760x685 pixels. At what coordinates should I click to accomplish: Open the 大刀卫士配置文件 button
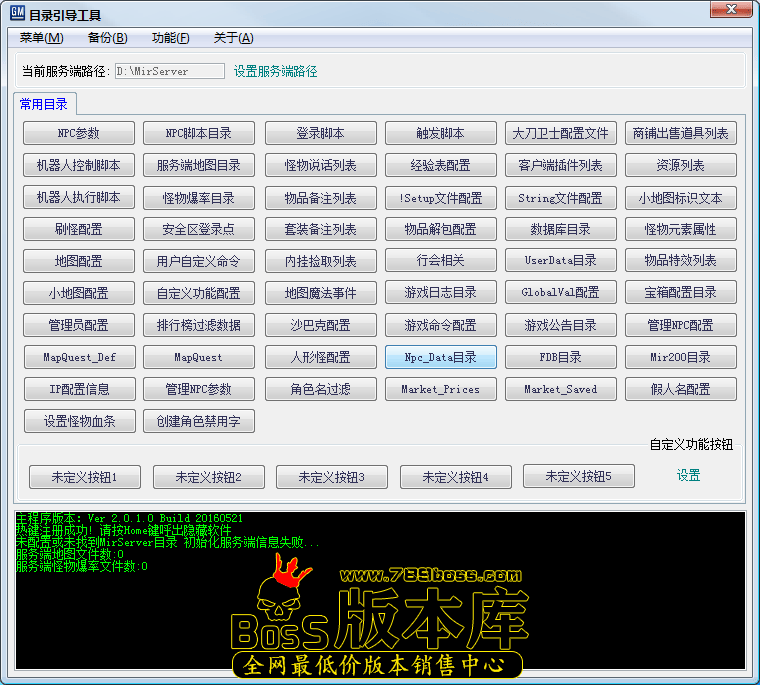pos(560,133)
